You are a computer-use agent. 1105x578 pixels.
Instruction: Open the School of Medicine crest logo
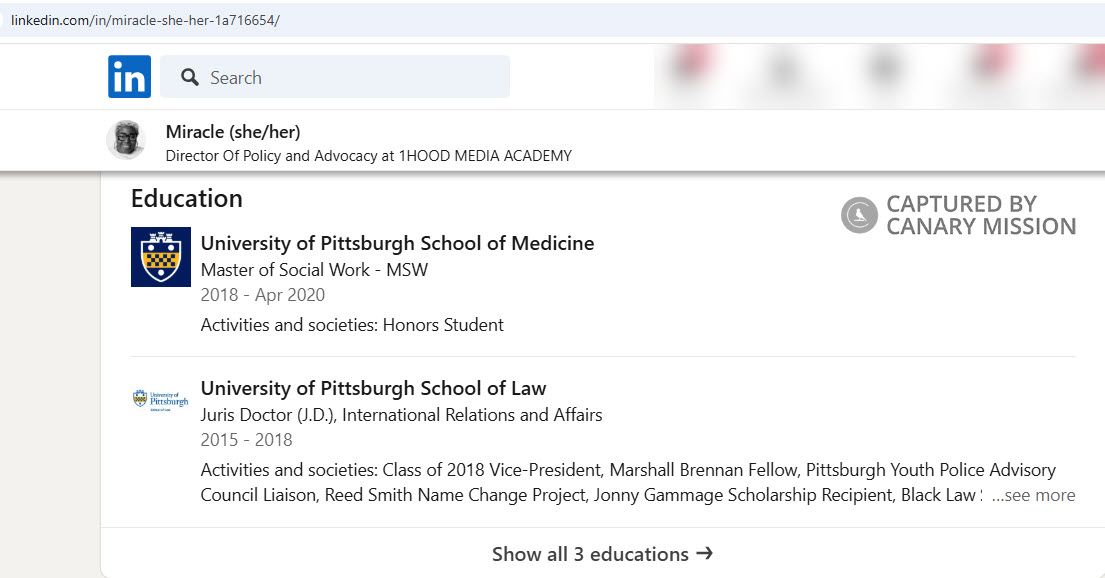[160, 257]
